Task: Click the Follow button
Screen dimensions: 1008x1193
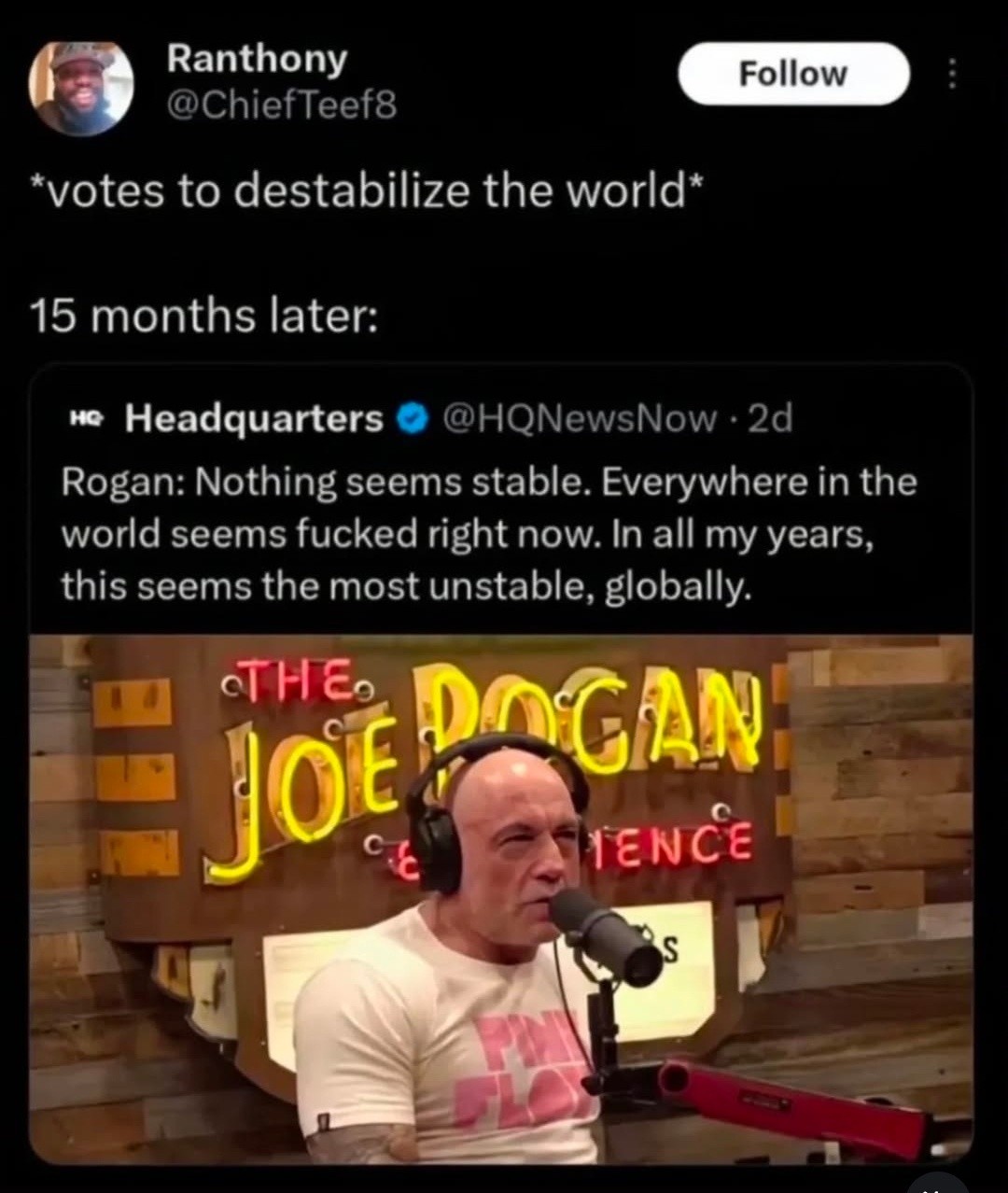Action: coord(793,74)
